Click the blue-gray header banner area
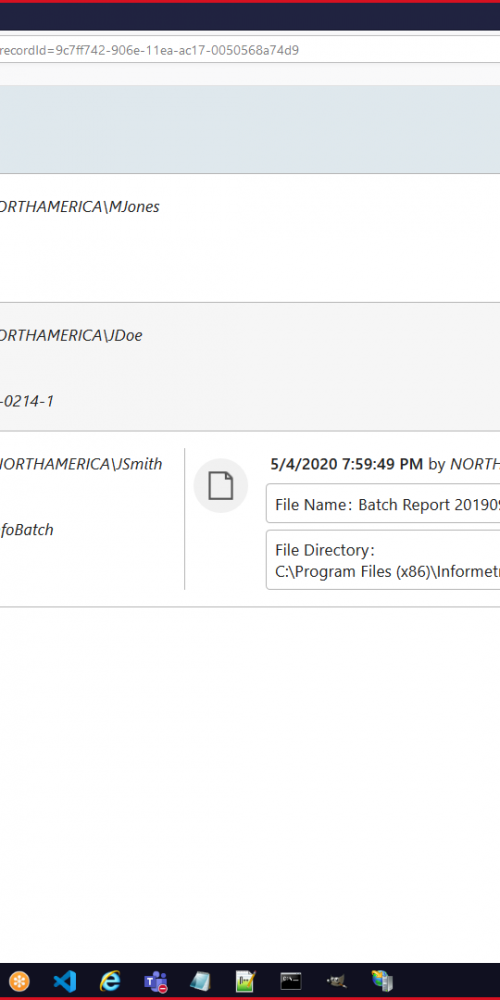Screen dimensions: 500x1000 tap(250, 129)
